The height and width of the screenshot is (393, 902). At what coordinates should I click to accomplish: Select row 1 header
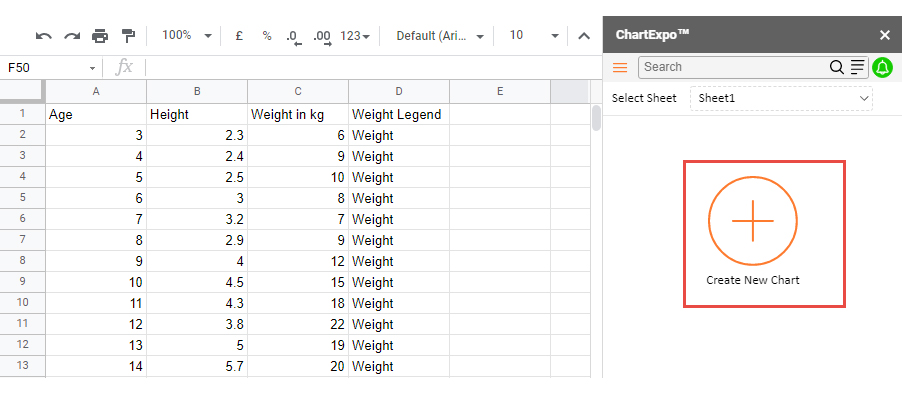(22, 114)
